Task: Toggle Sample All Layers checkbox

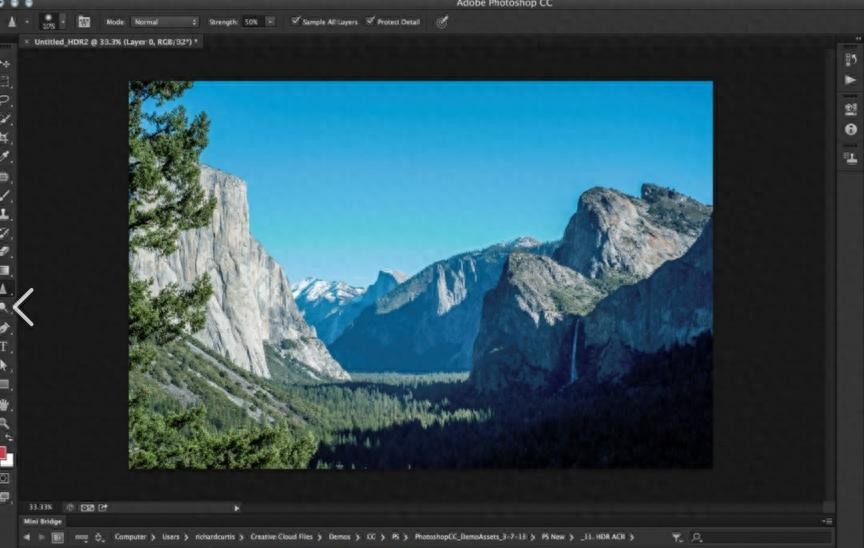Action: [295, 21]
